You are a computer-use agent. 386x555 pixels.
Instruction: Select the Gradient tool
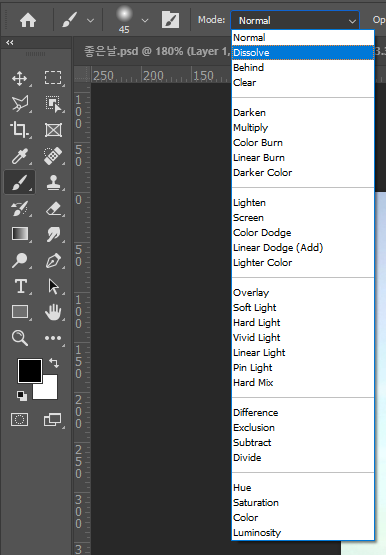[20, 234]
